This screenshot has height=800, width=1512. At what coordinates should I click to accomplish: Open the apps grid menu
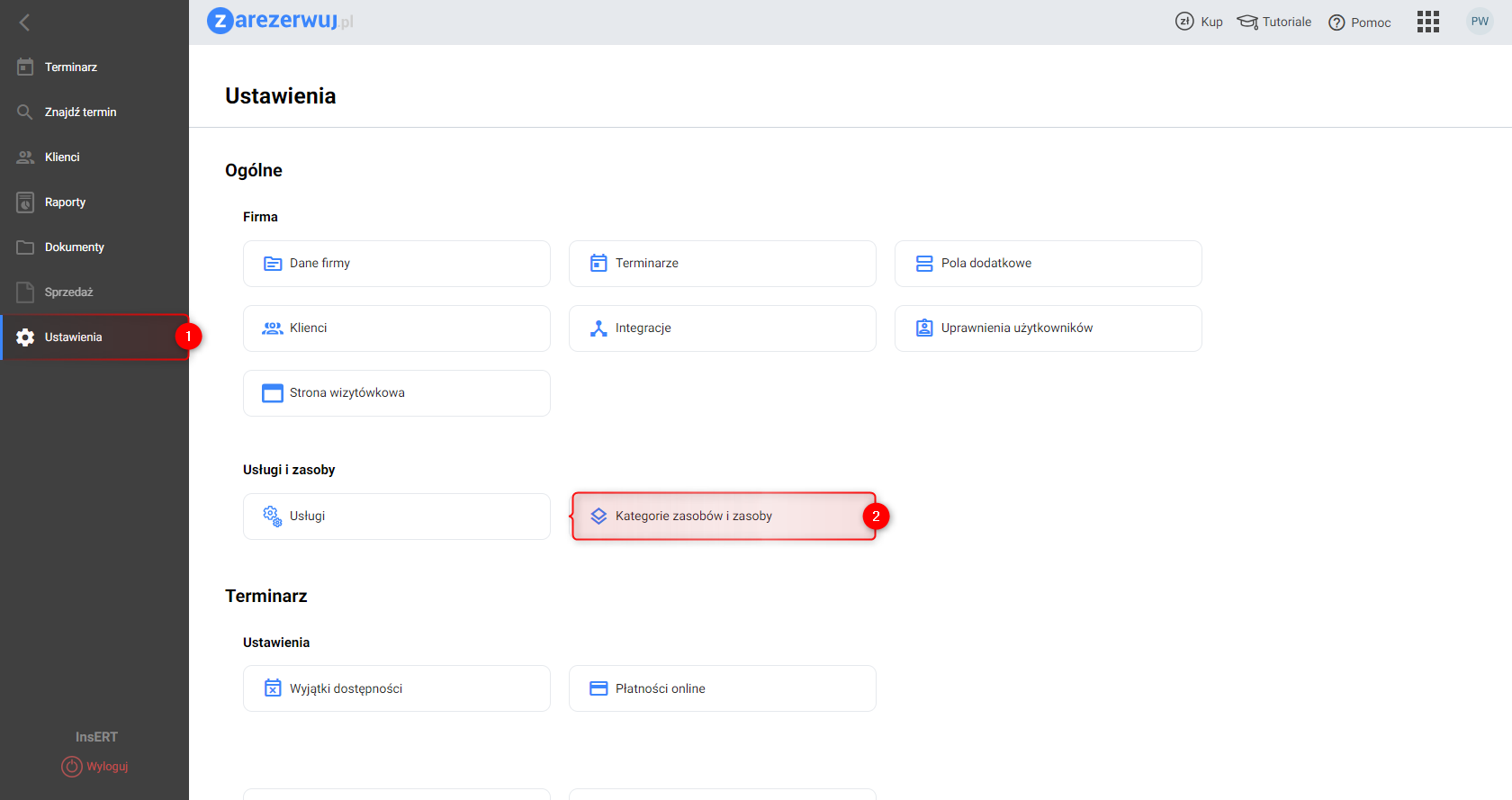(x=1428, y=22)
